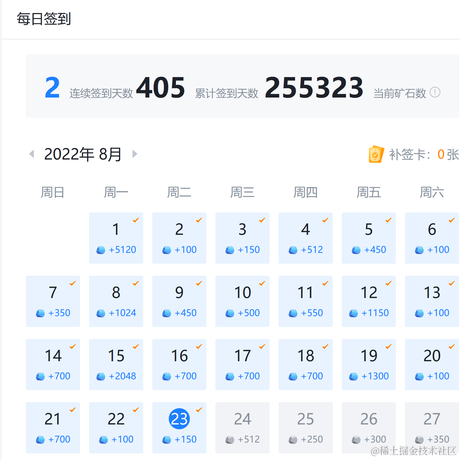Click 0 张 make-up card count
Viewport: 460px width, 460px height.
click(x=448, y=155)
